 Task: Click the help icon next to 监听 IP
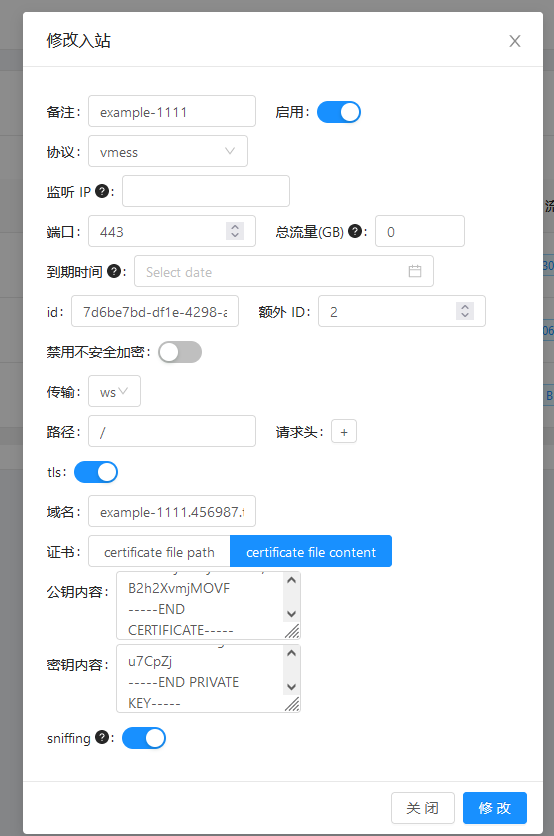click(102, 191)
